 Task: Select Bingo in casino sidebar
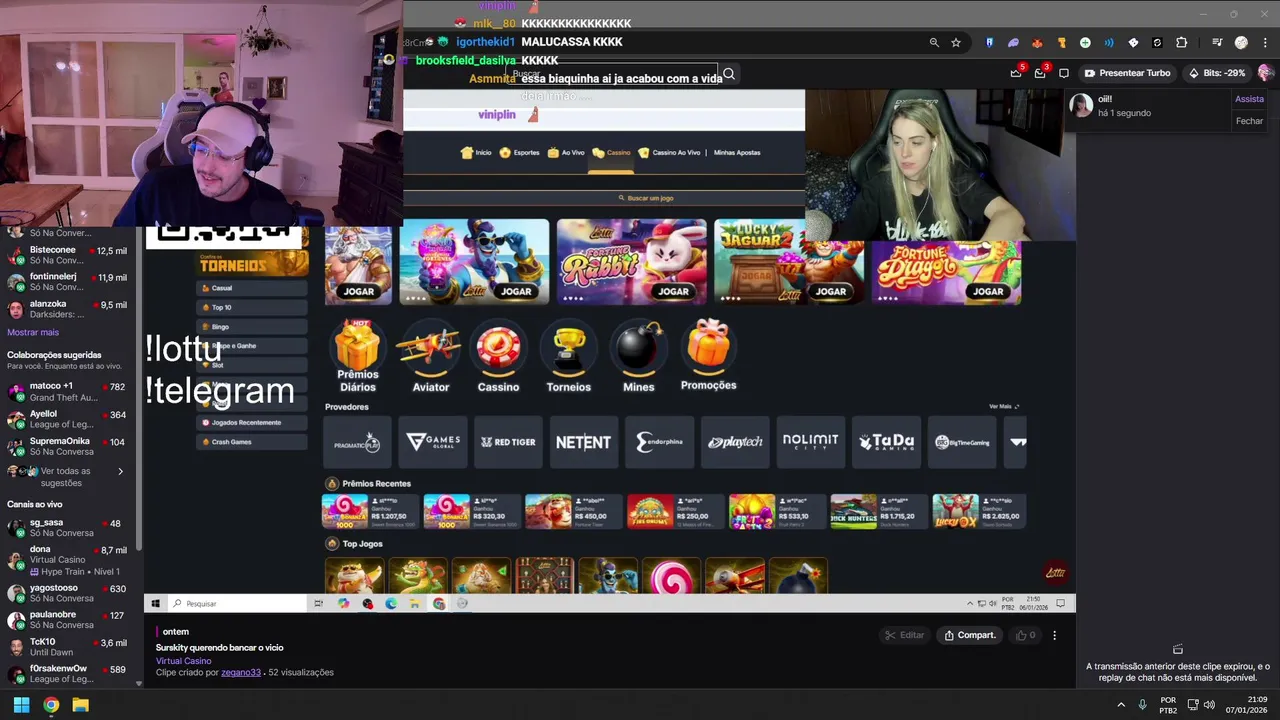pos(252,327)
